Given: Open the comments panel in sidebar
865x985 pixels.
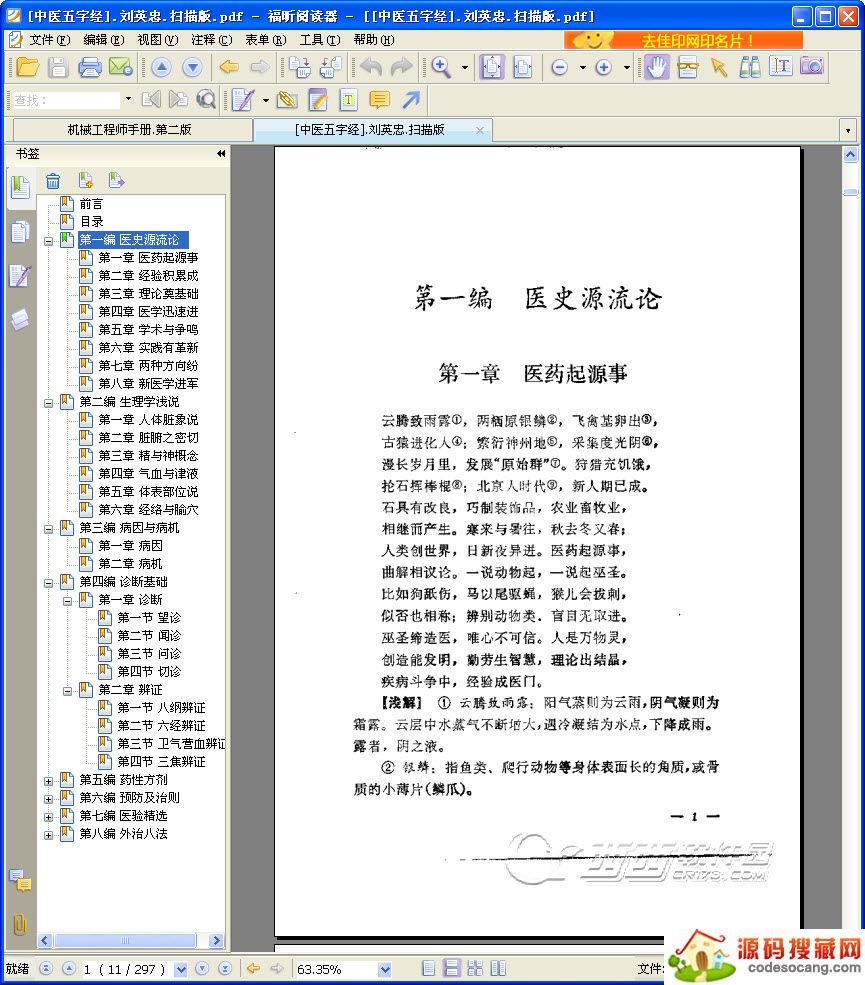Looking at the screenshot, I should (x=20, y=881).
